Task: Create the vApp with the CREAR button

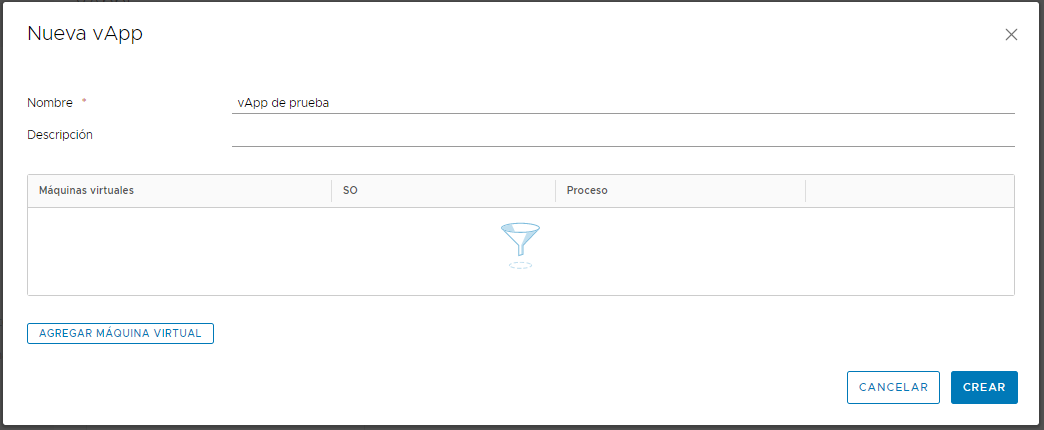Action: click(984, 387)
